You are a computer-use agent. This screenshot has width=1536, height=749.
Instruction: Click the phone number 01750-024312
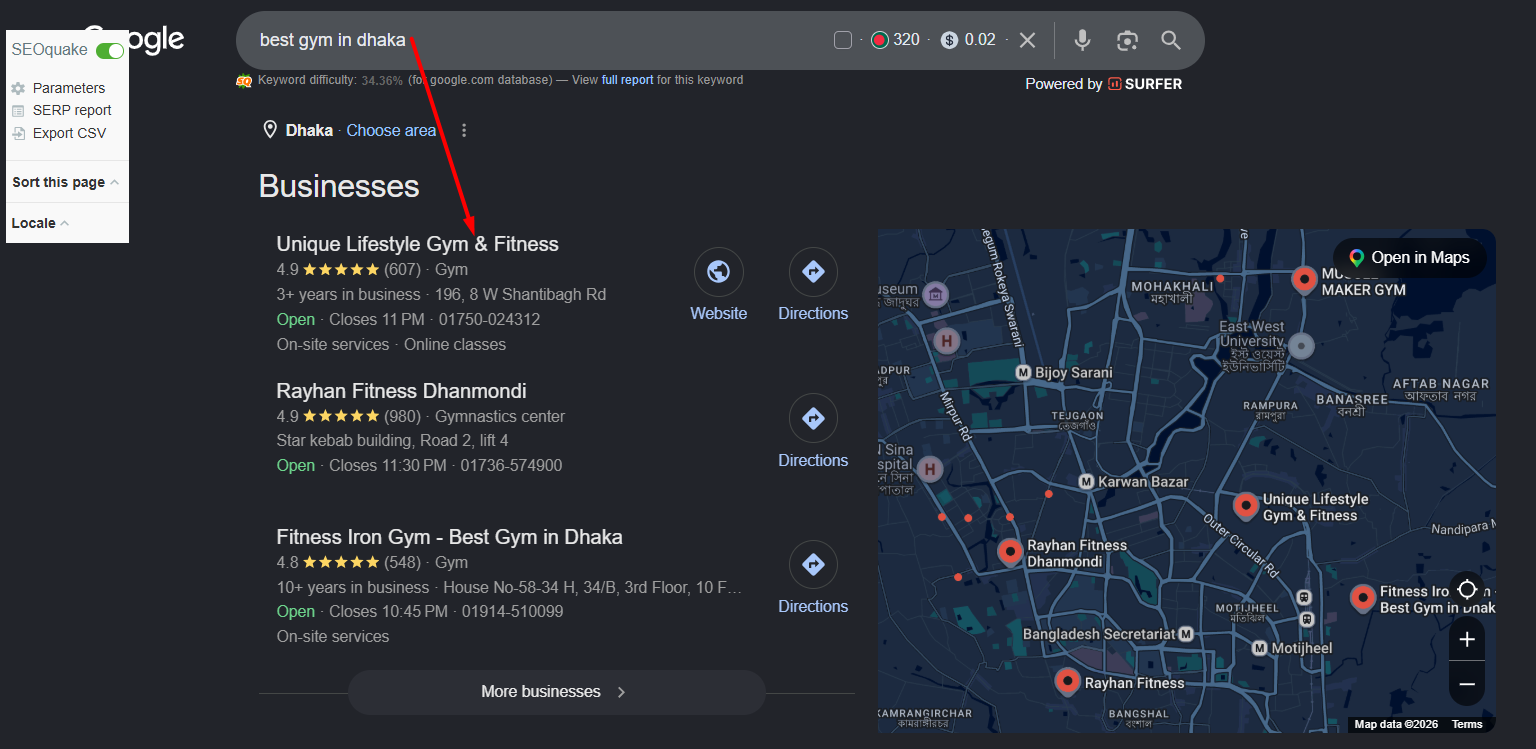point(490,320)
